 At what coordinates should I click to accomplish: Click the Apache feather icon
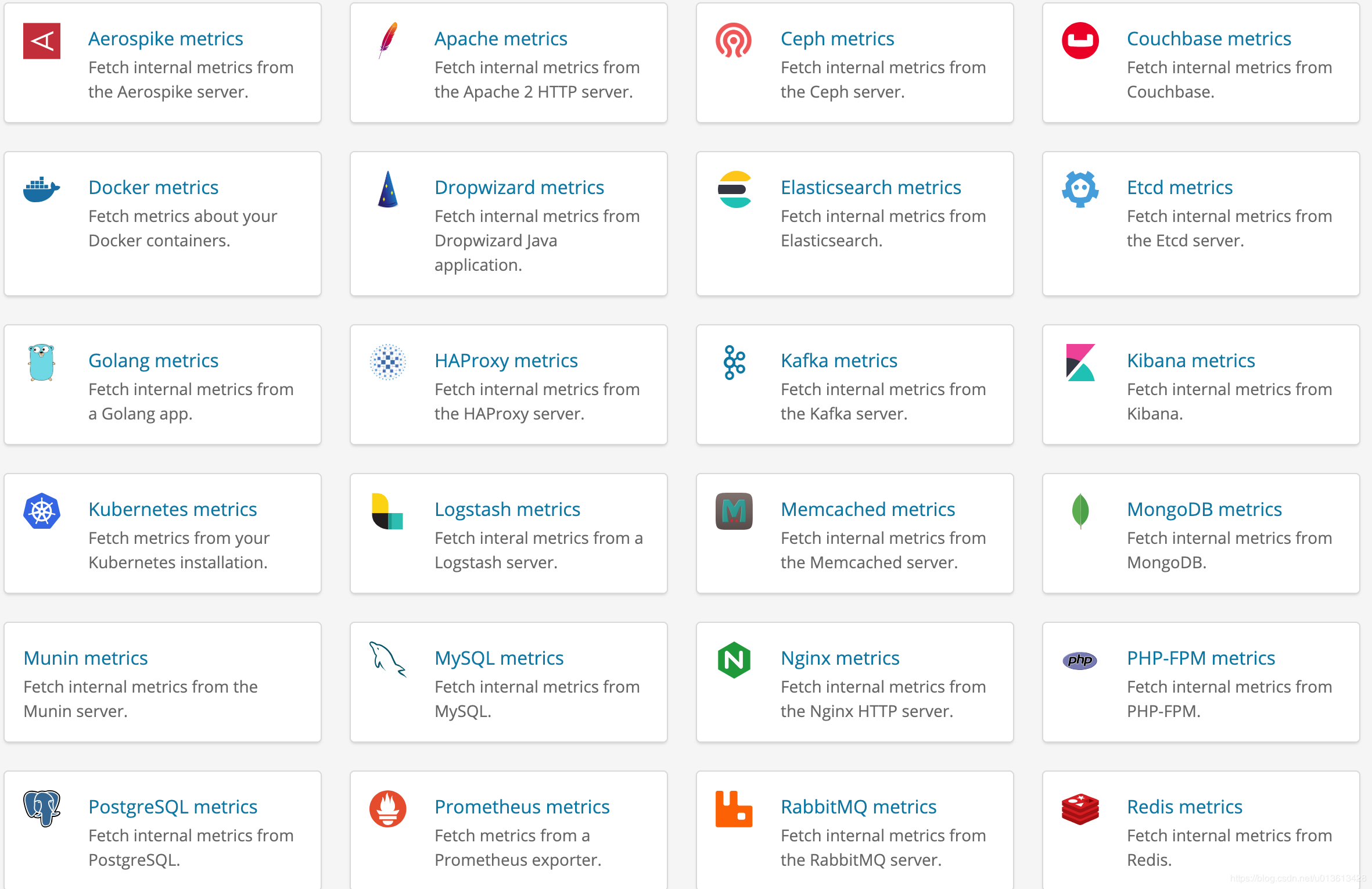(388, 41)
